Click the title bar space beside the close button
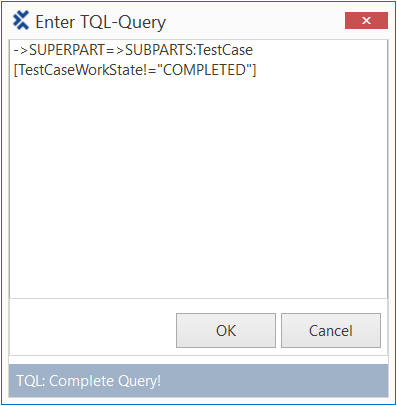The image size is (397, 406). pyautogui.click(x=255, y=21)
